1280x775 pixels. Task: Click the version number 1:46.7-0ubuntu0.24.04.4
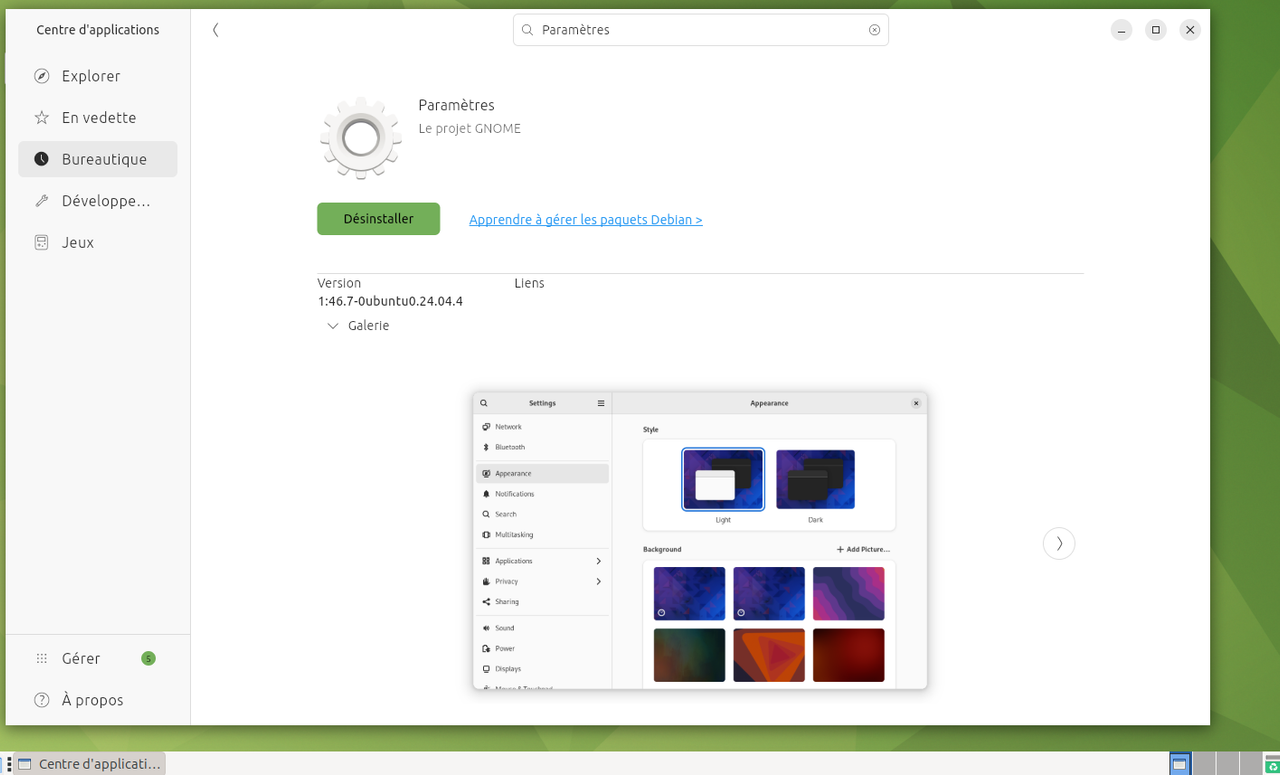390,301
